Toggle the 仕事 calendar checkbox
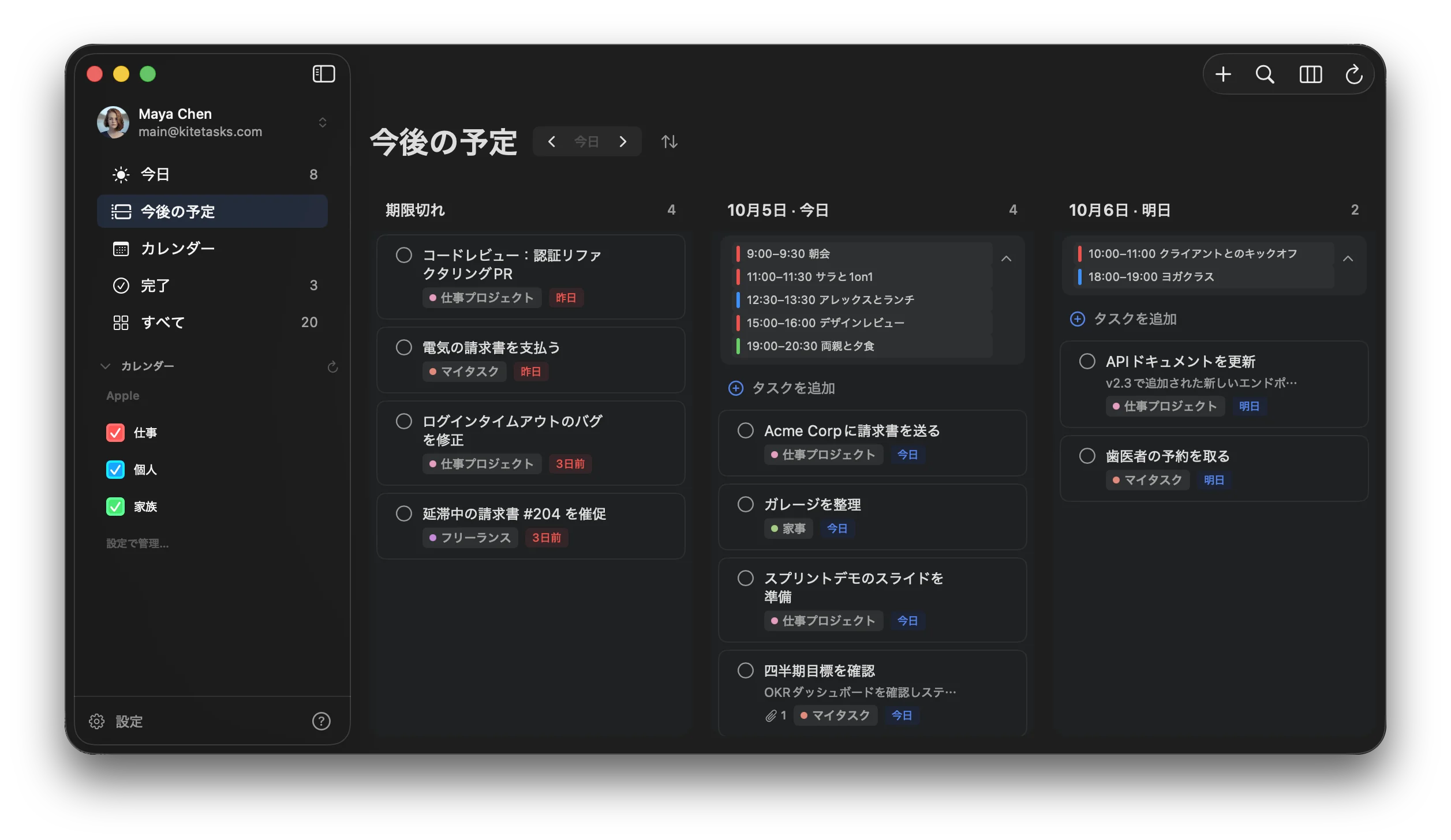The height and width of the screenshot is (840, 1451). pos(115,433)
